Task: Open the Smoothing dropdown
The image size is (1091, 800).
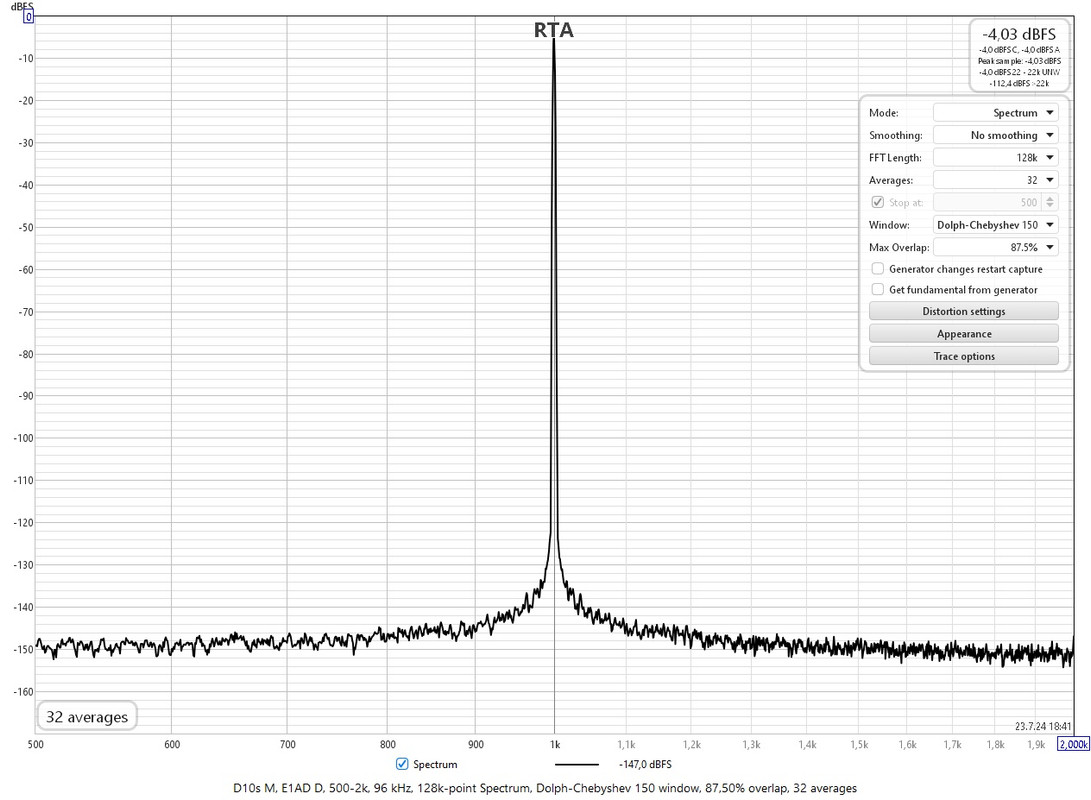Action: pyautogui.click(x=995, y=135)
